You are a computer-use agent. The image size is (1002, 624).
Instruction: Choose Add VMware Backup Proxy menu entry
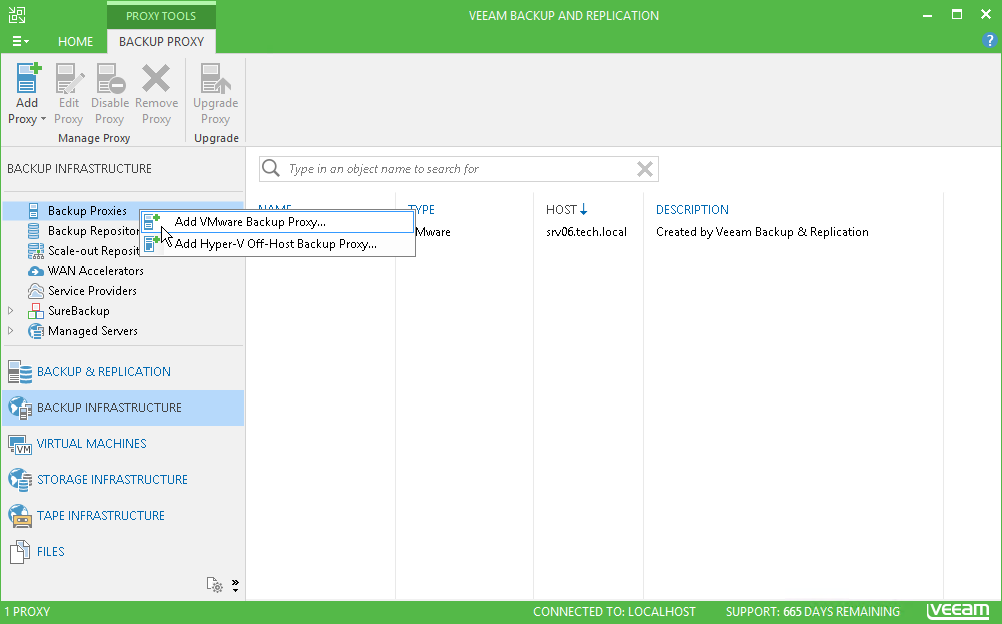coord(277,222)
